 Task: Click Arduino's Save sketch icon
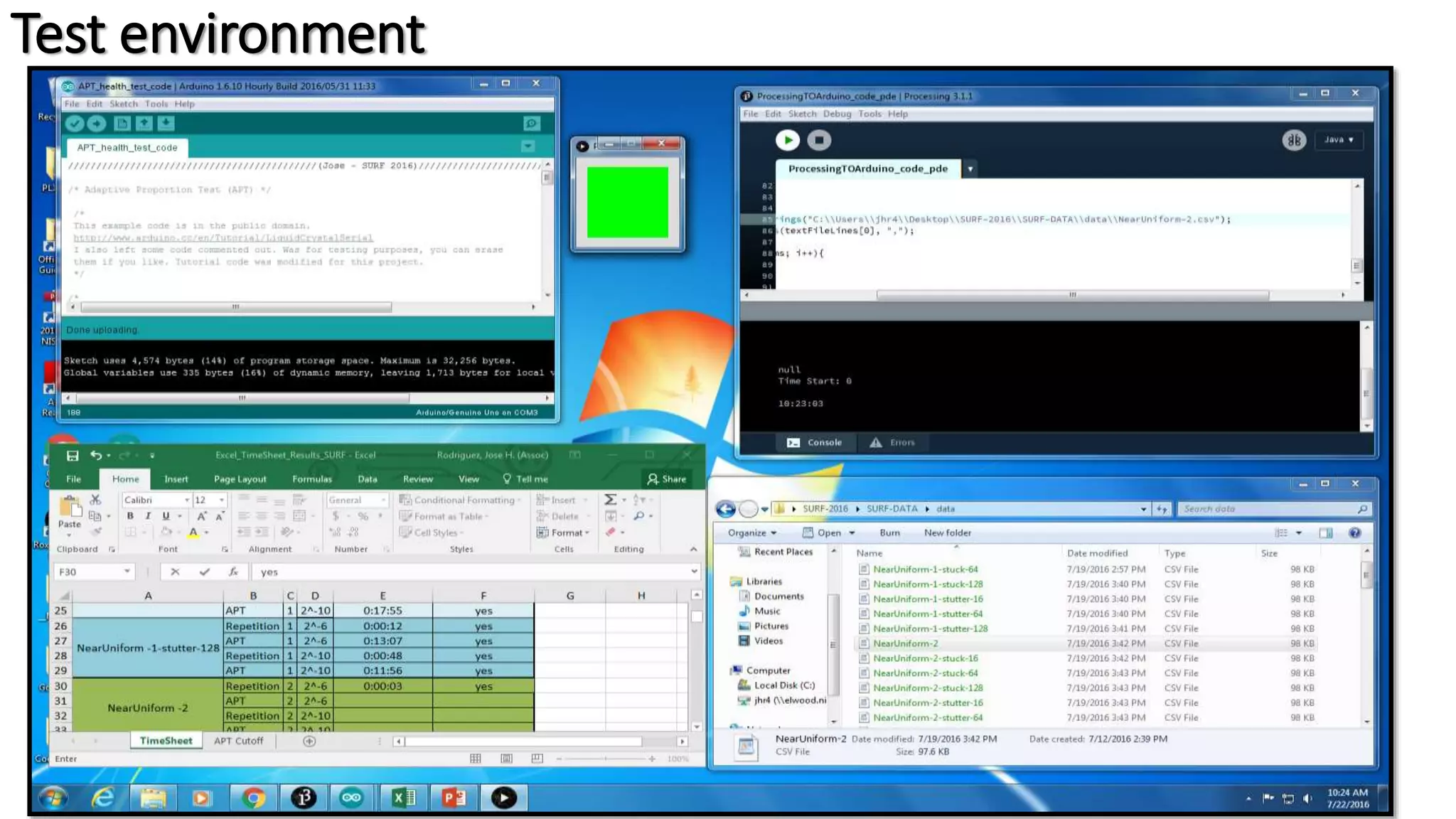[166, 124]
